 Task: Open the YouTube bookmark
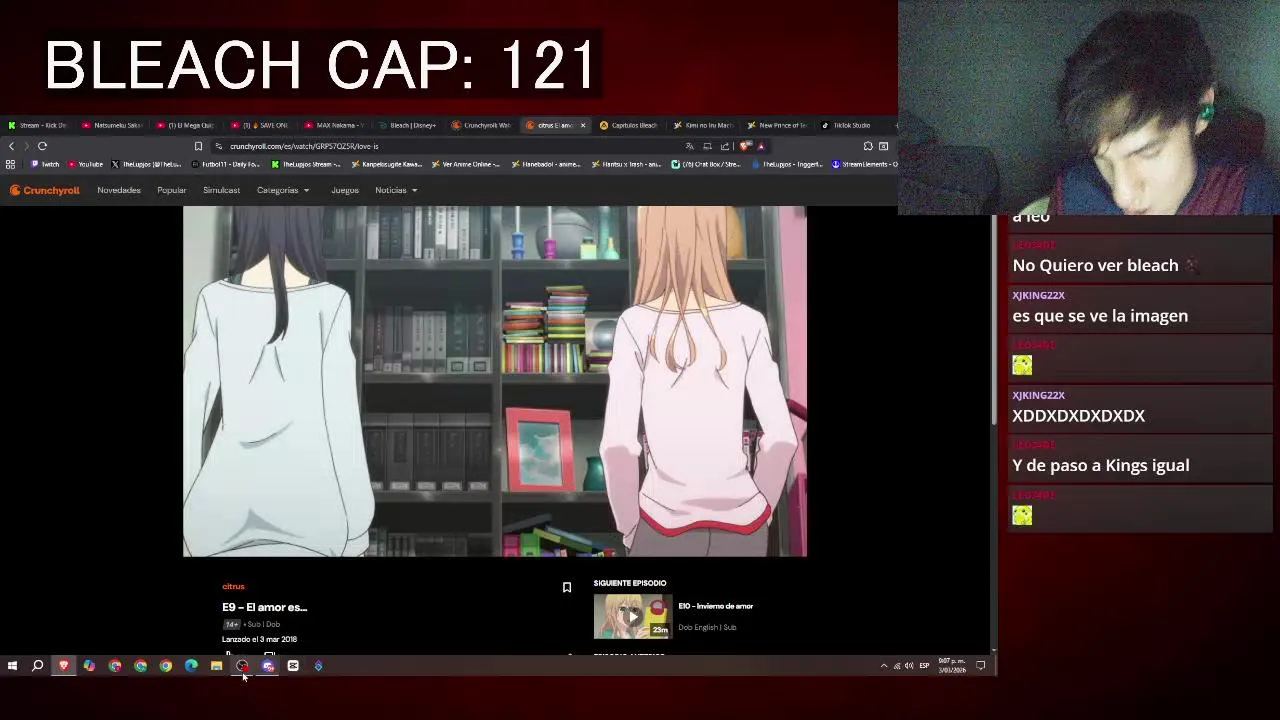[85, 164]
